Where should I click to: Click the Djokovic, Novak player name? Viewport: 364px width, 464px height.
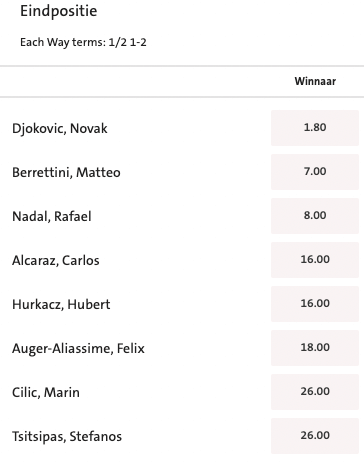[60, 129]
